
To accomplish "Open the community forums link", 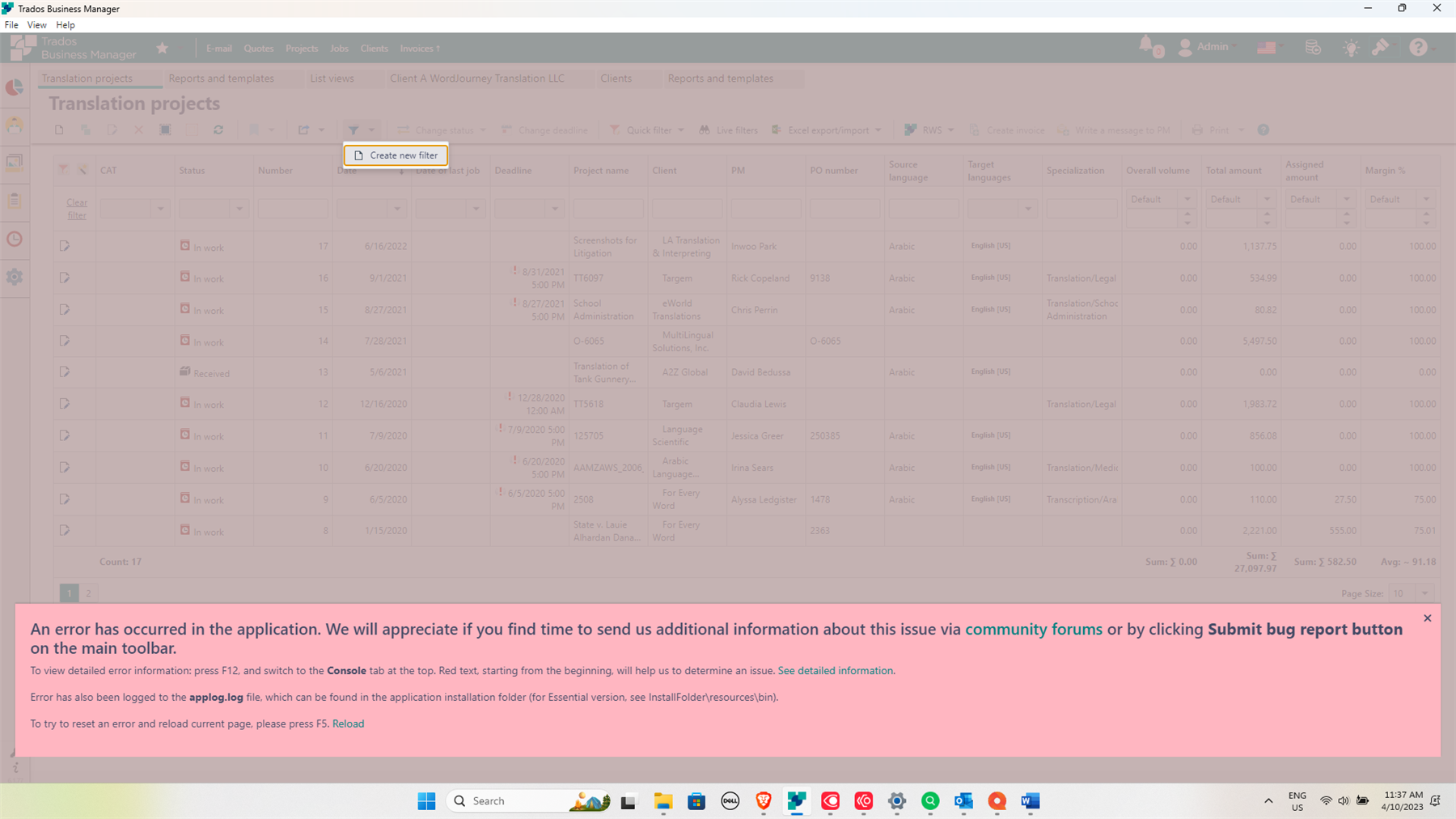I will coord(1033,629).
